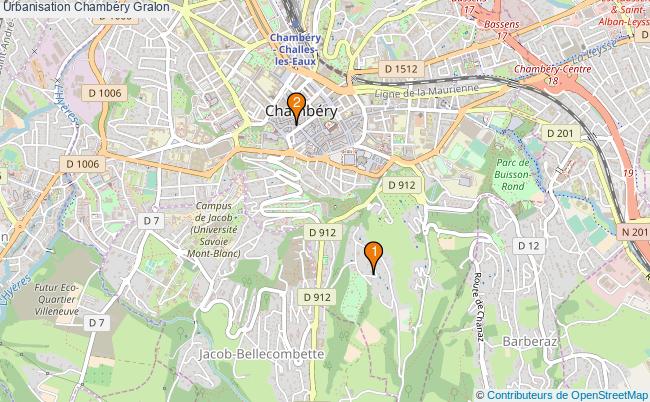
Task: Click the Barberaz town label
Action: coord(529,341)
